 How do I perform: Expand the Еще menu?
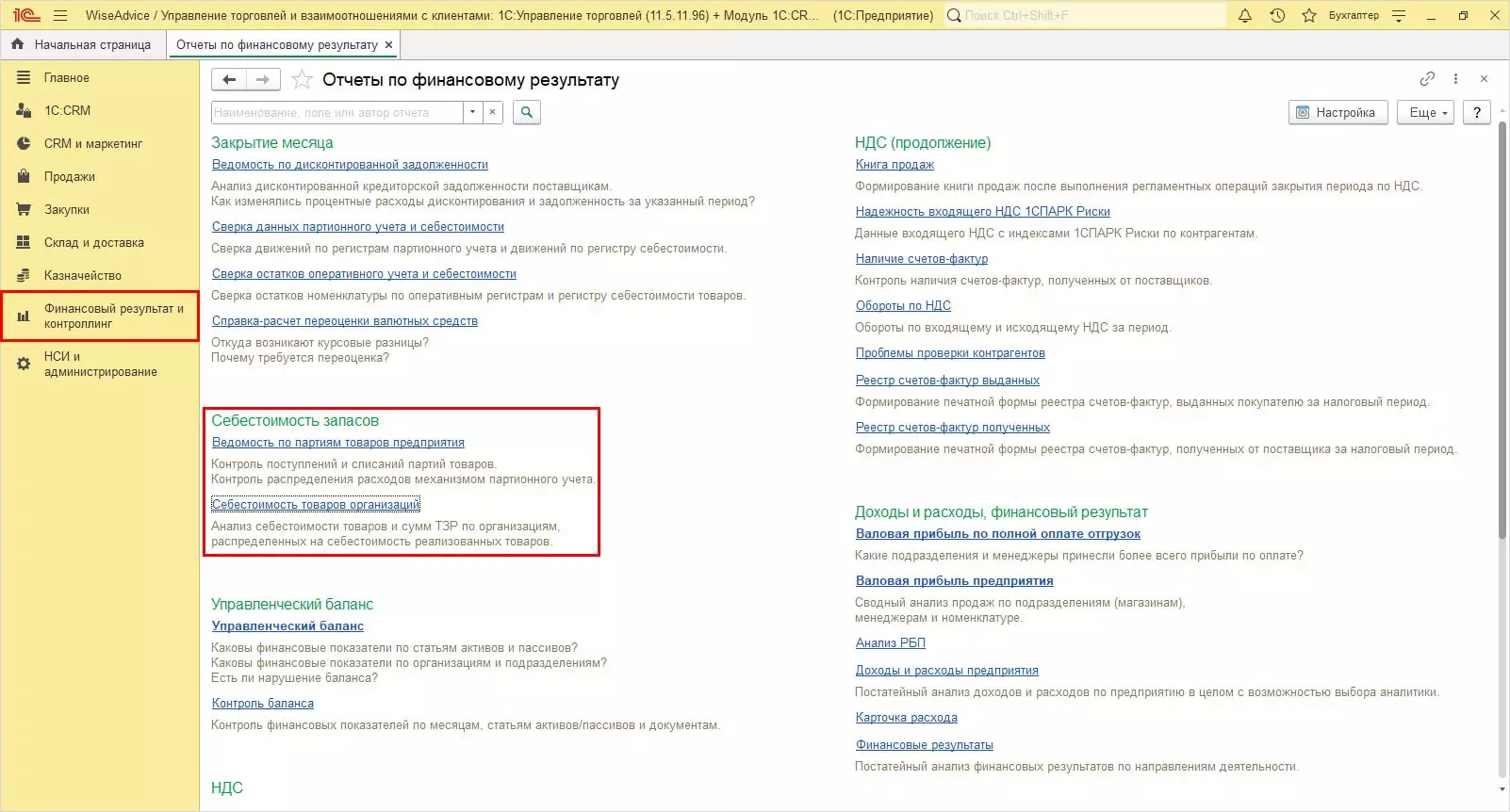point(1426,112)
